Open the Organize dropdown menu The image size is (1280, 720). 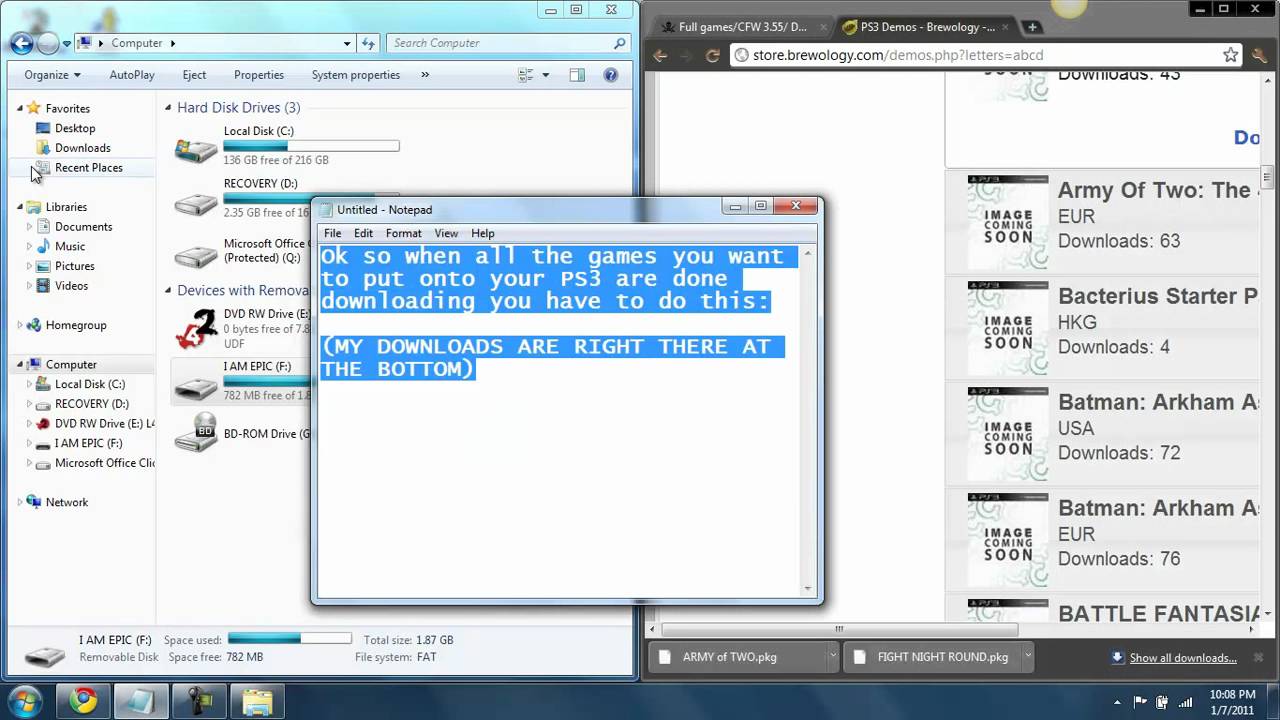(52, 75)
